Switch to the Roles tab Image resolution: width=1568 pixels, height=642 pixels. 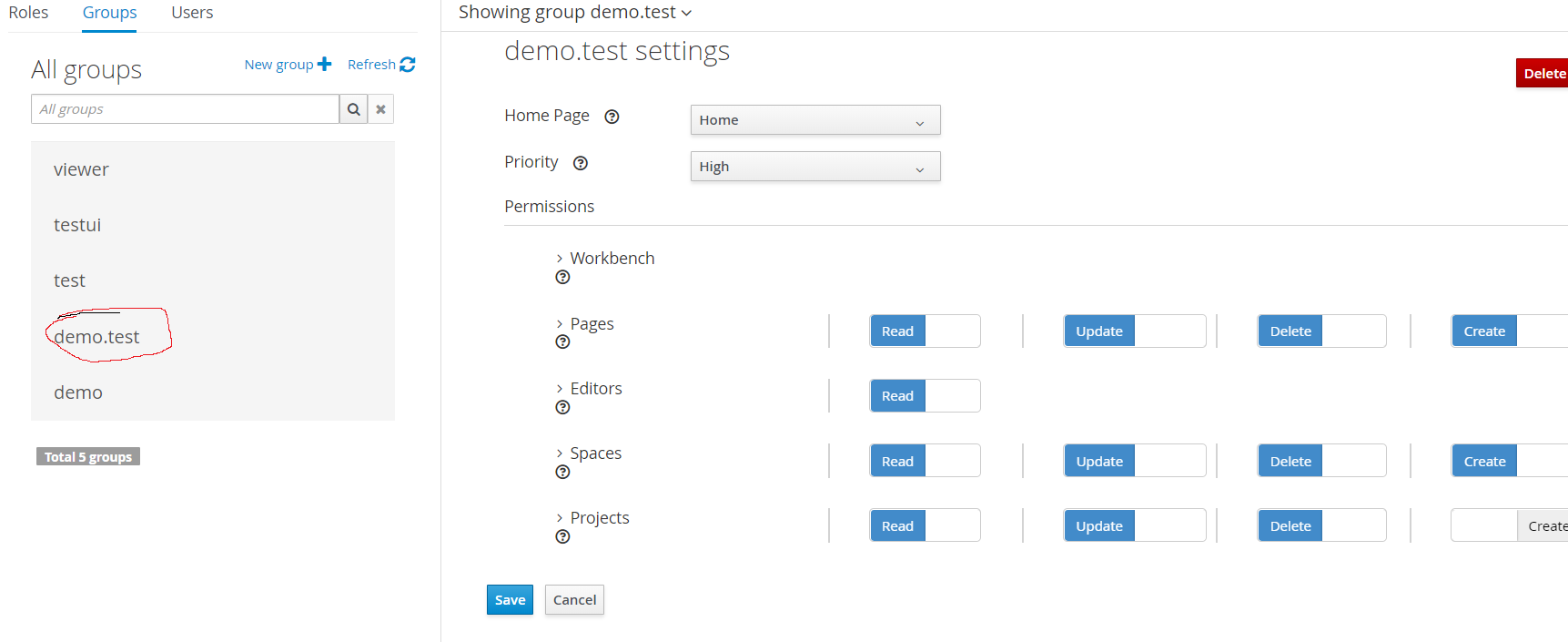point(28,13)
